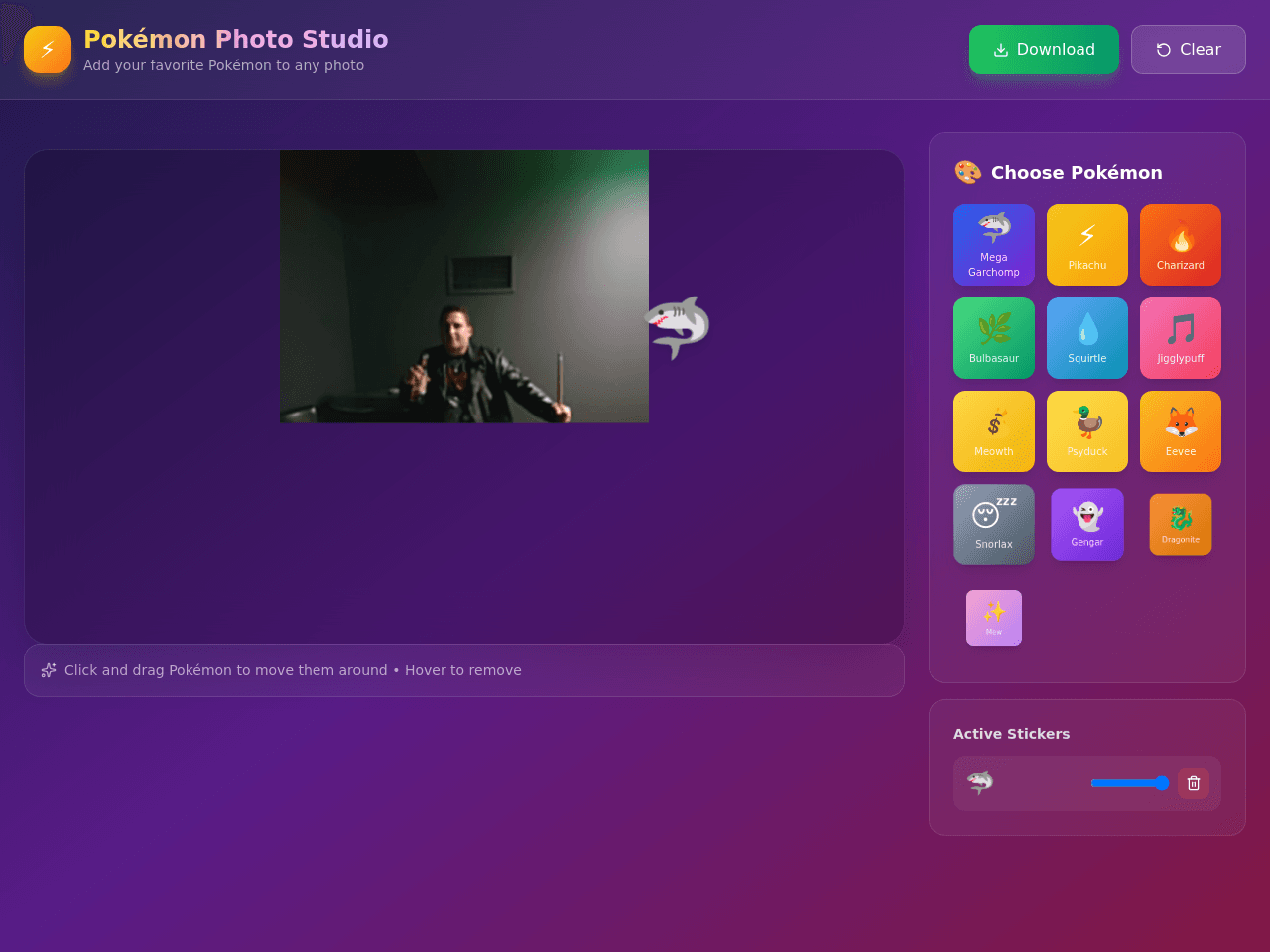Screen dimensions: 1270x952
Task: Download the edited photo
Action: 1044,50
